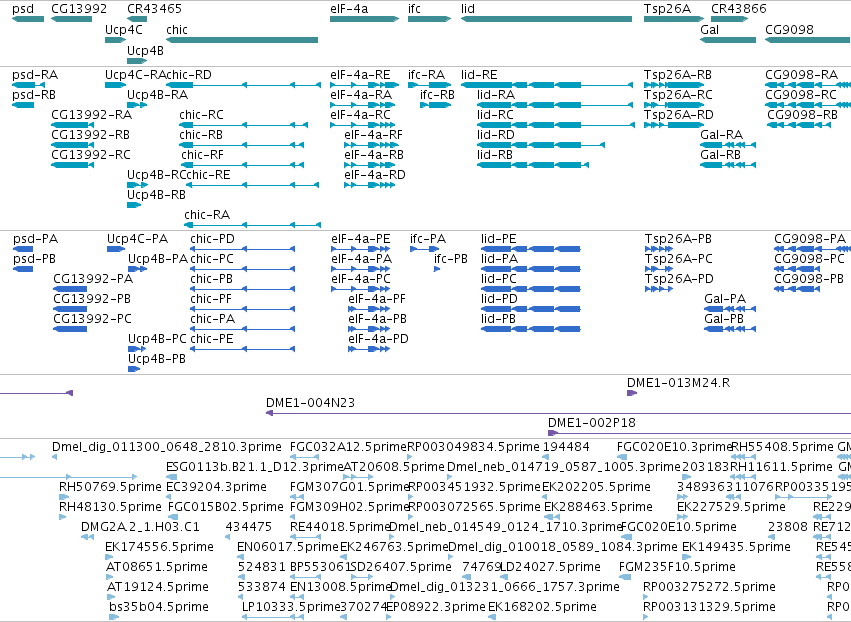
Task: Select transcript lid-RB
Action: (x=532, y=165)
